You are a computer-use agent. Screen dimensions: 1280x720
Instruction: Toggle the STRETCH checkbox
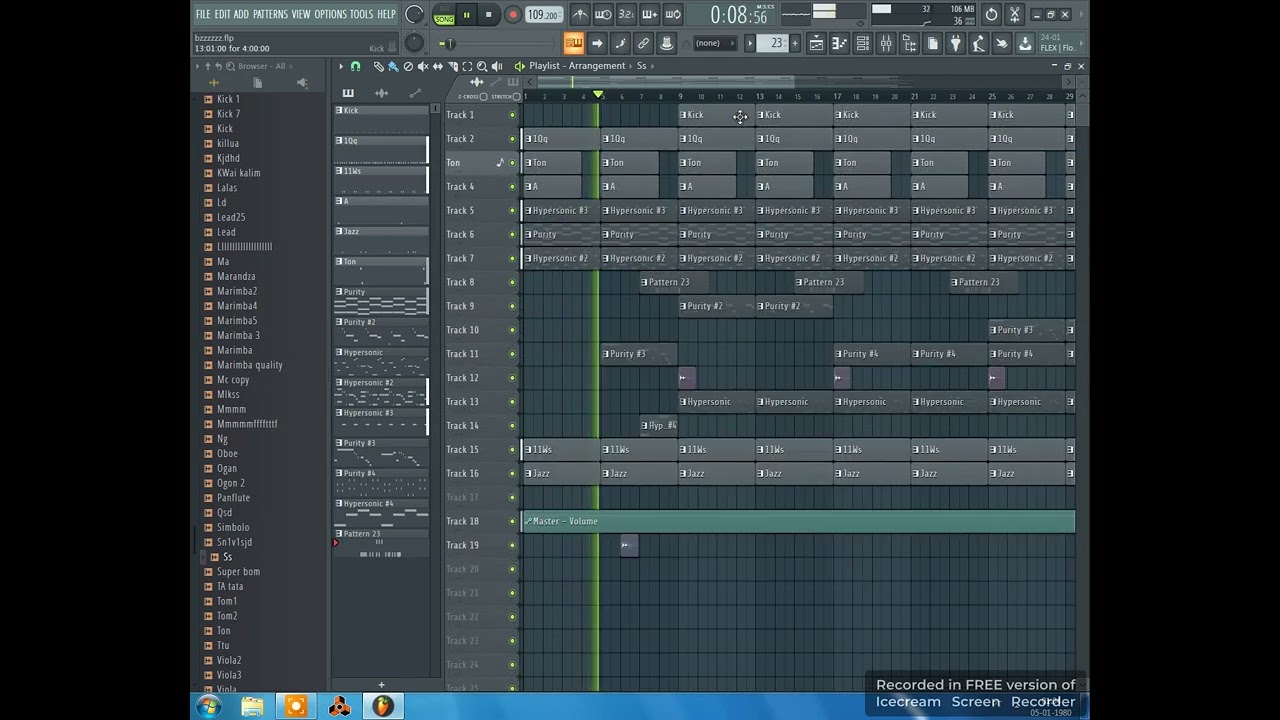(517, 97)
